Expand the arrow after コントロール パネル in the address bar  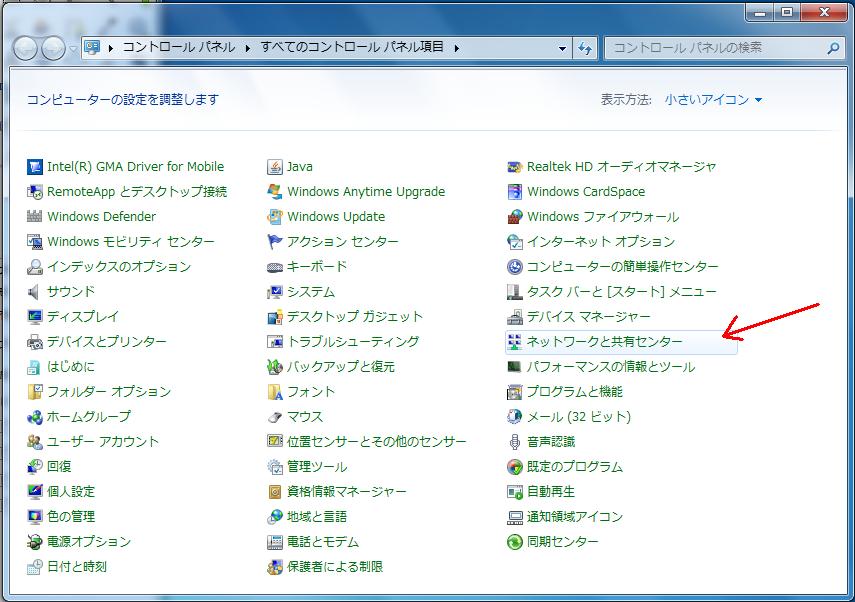coord(248,49)
